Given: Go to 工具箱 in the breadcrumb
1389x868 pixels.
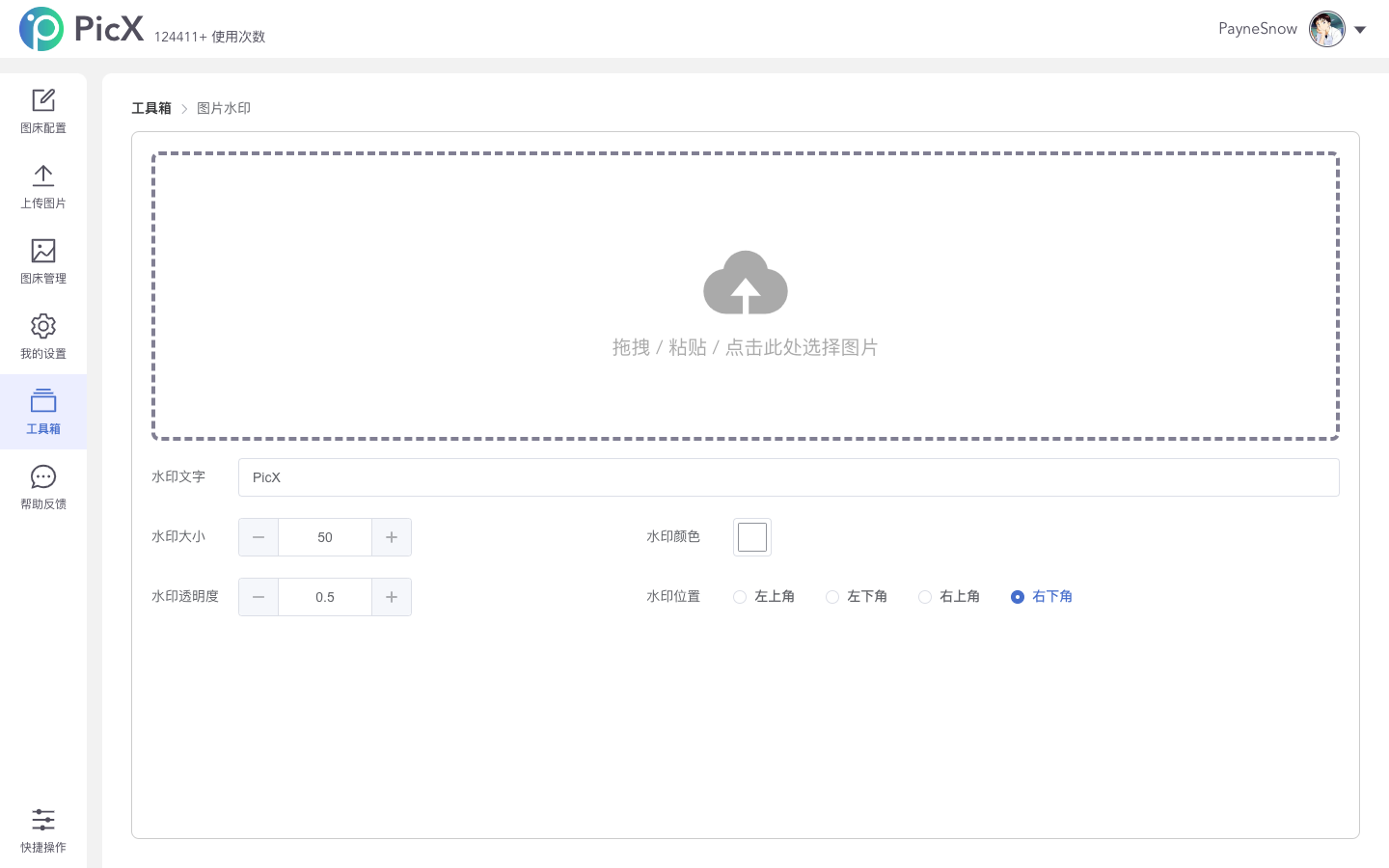Looking at the screenshot, I should coord(151,108).
